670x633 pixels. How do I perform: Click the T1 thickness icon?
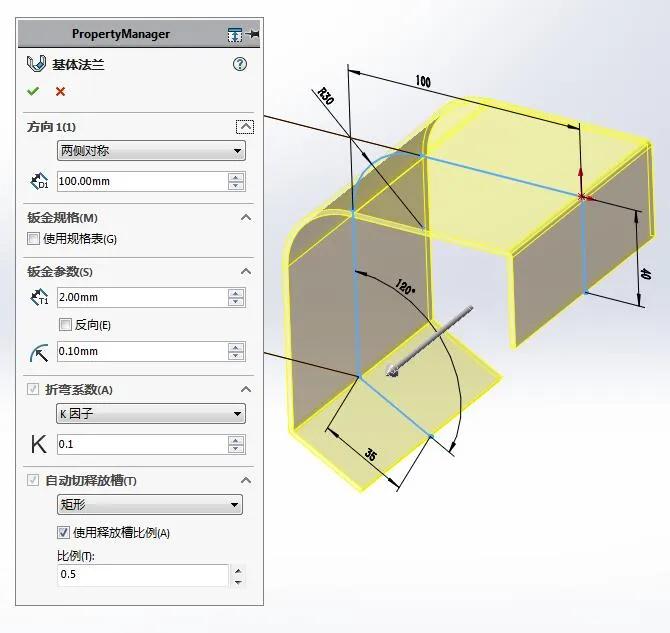click(39, 297)
